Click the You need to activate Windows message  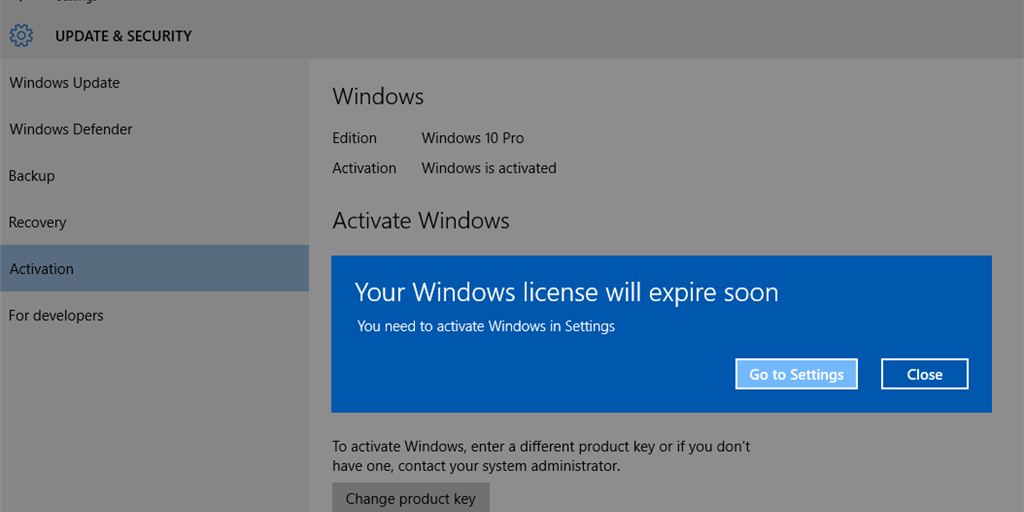pos(486,326)
